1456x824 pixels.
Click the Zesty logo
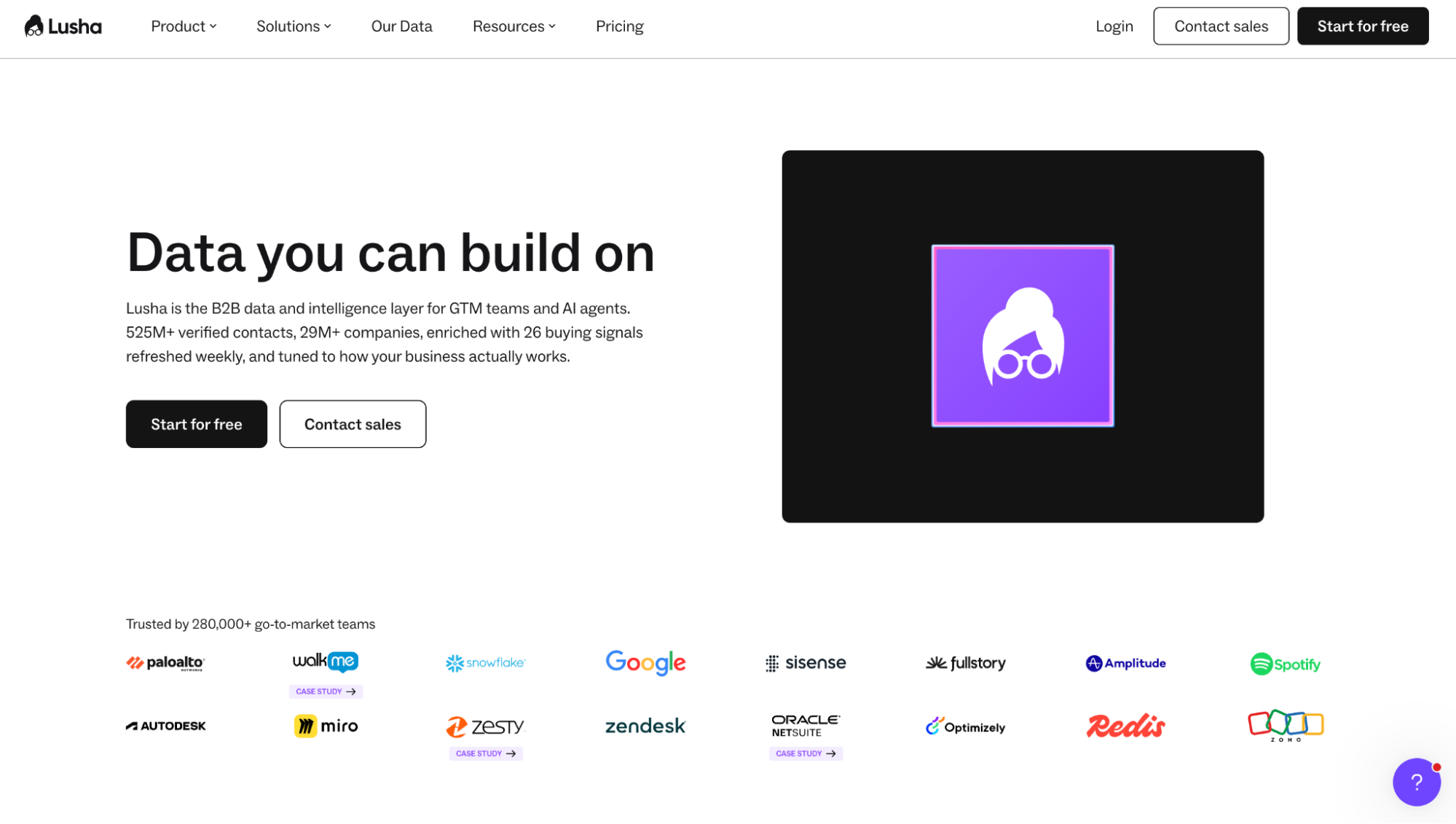(x=485, y=726)
